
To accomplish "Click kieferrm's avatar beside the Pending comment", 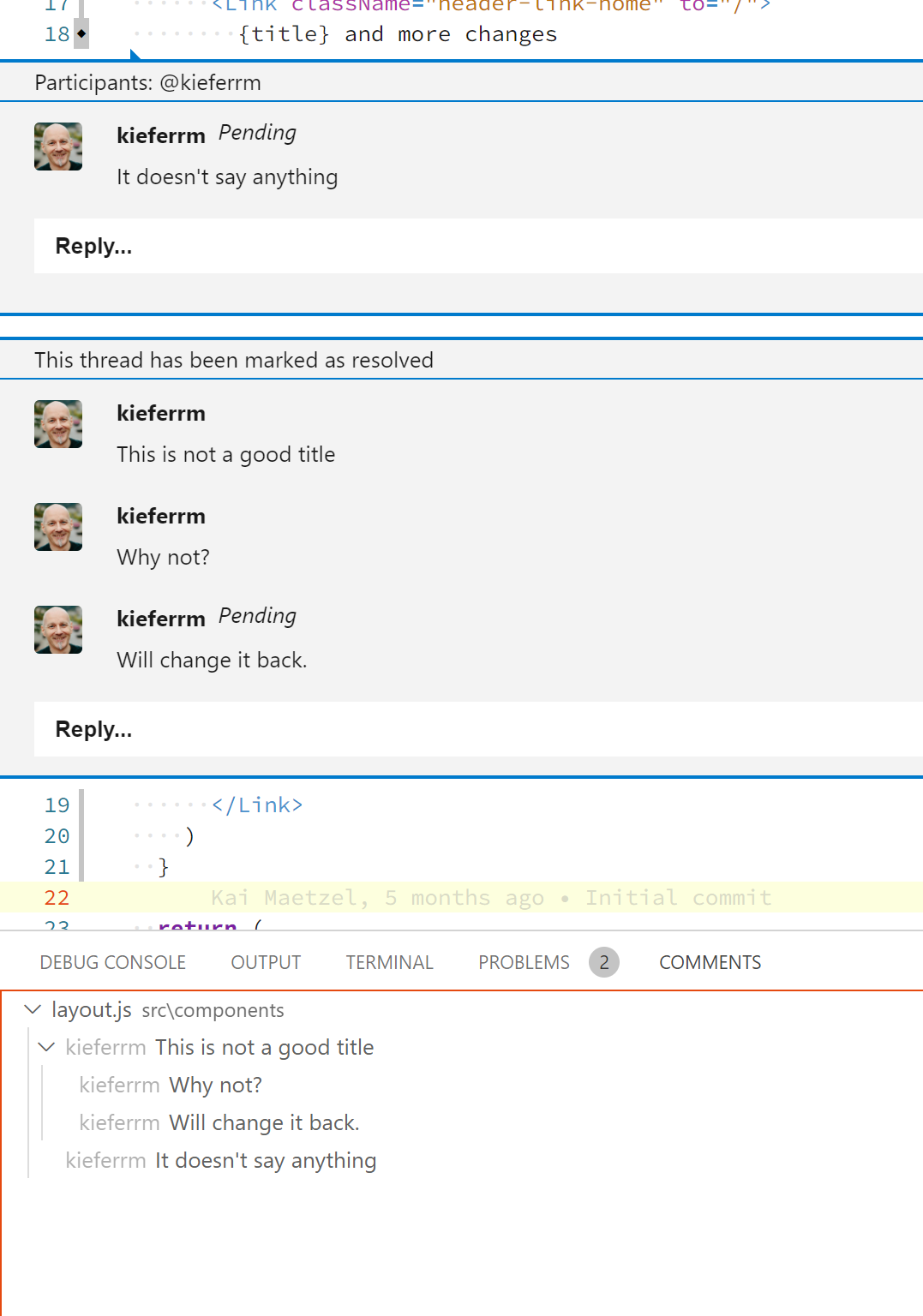I will tap(57, 147).
